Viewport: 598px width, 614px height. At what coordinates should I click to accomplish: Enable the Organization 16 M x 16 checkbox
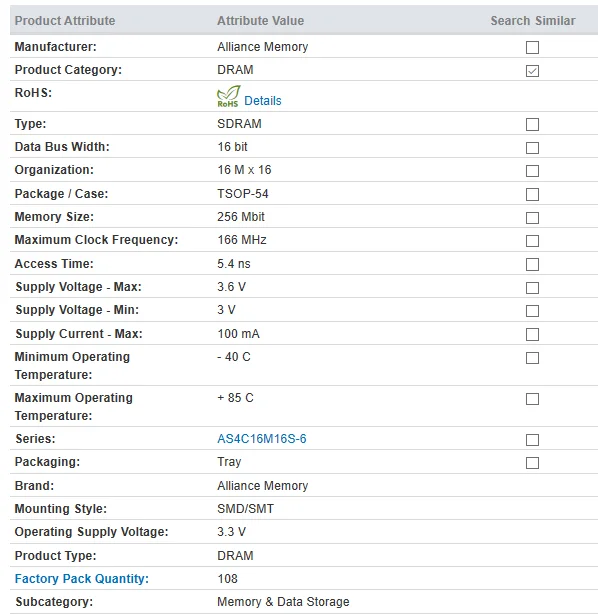click(532, 171)
